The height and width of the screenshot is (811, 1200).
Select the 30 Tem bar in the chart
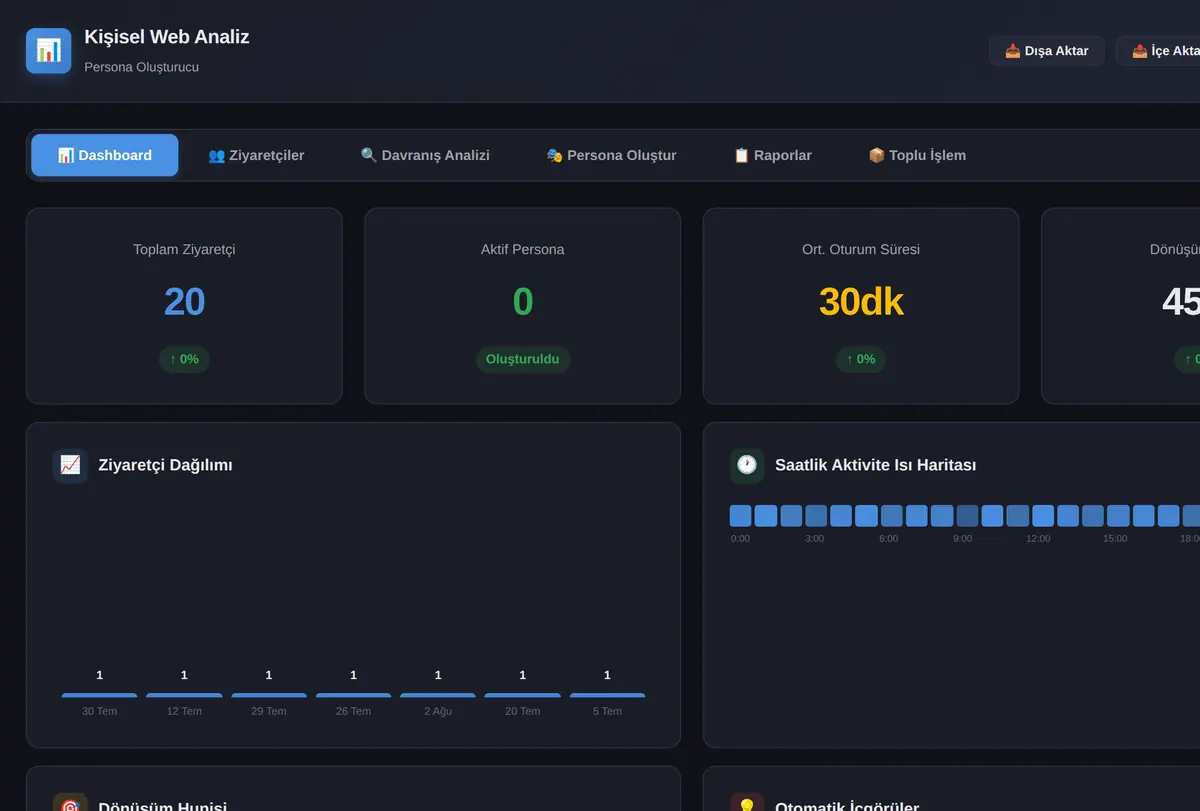coord(100,695)
